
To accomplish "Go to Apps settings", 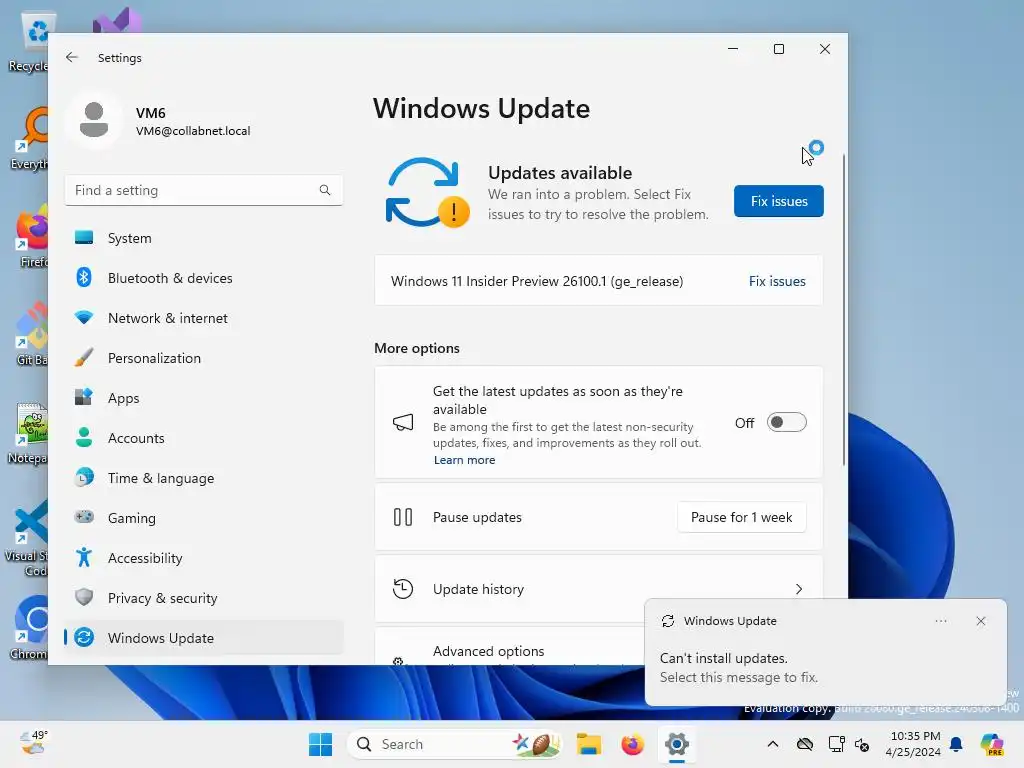I will click(204, 398).
